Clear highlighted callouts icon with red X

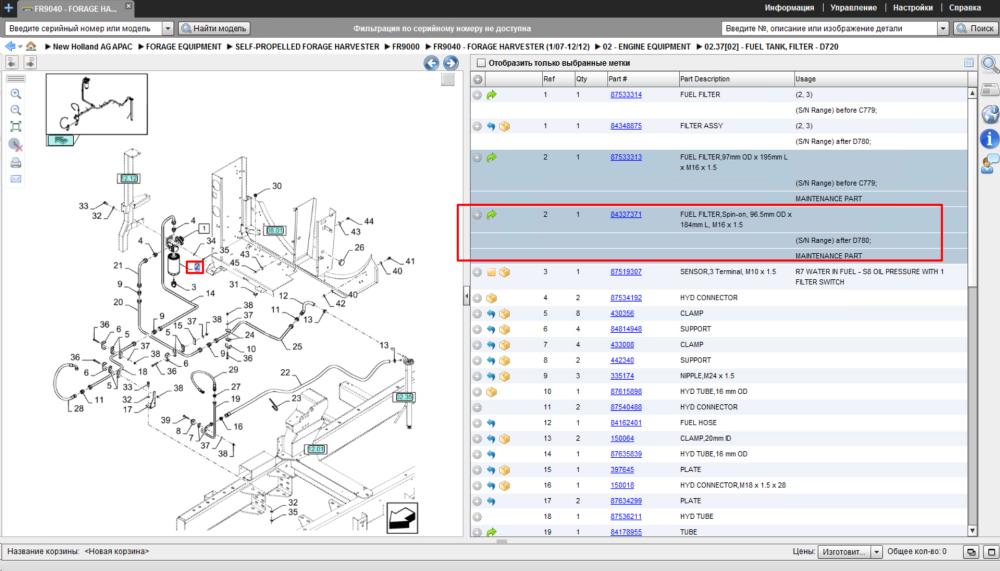[16, 145]
